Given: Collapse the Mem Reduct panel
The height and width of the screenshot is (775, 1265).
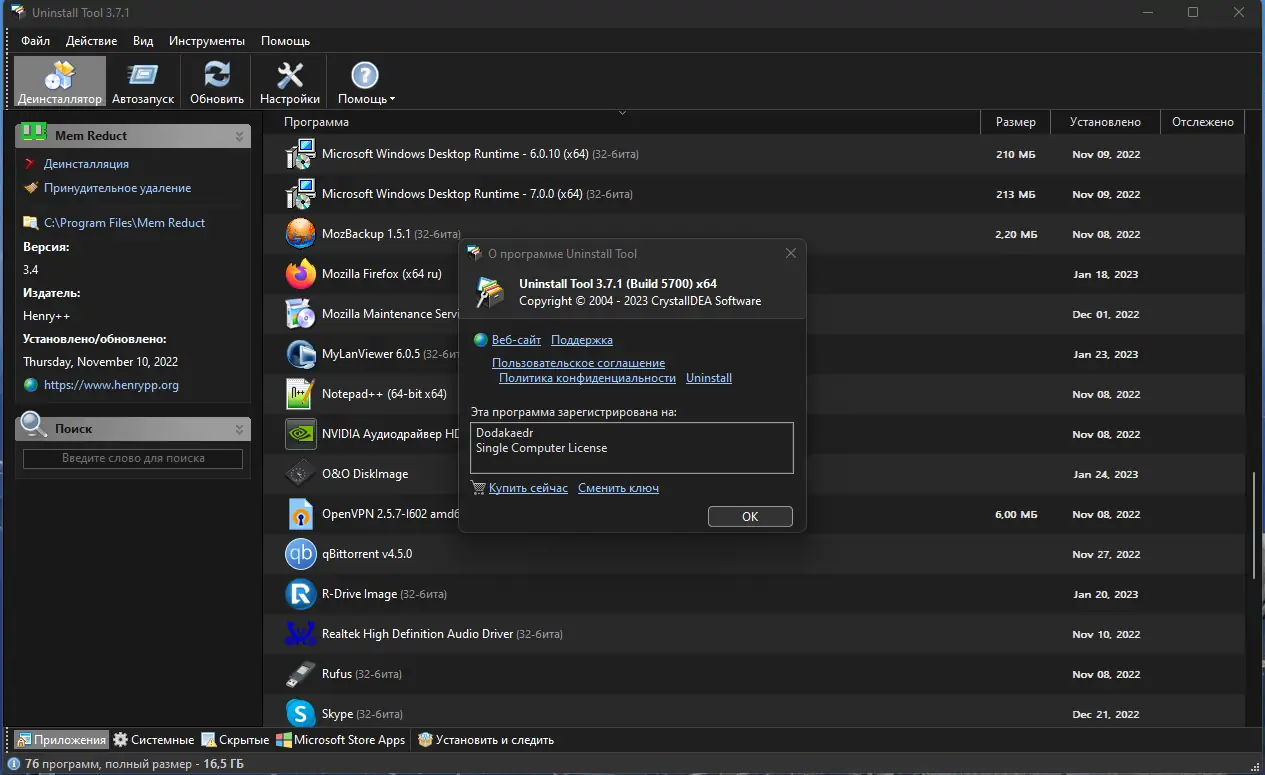Looking at the screenshot, I should tap(240, 136).
